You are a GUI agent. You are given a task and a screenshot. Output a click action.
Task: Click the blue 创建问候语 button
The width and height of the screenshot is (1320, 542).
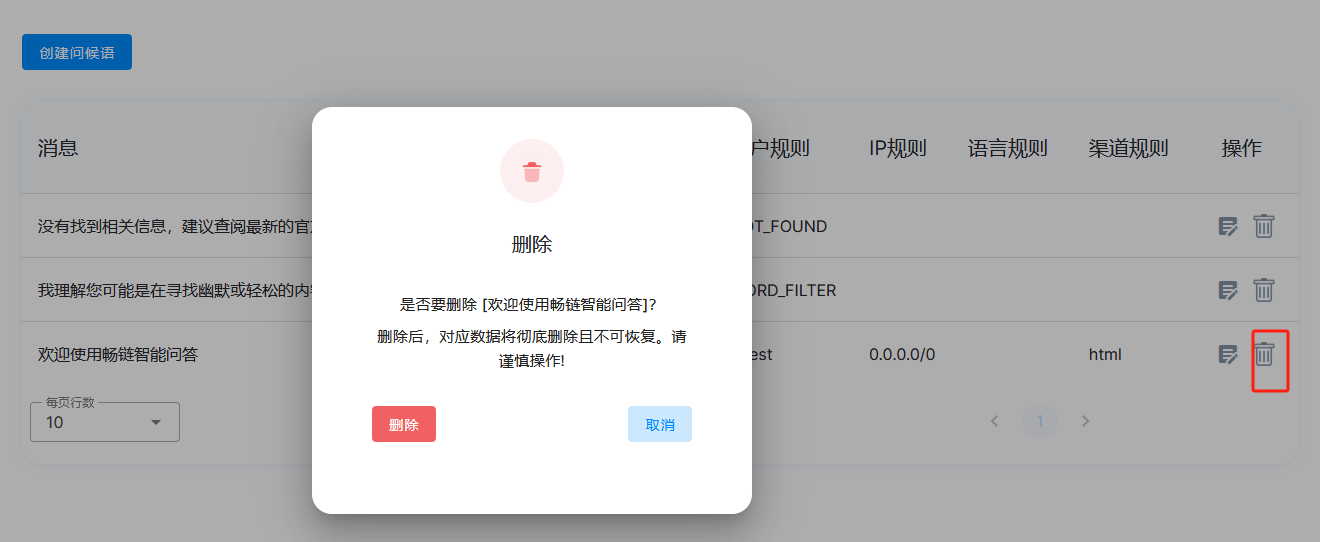click(77, 53)
